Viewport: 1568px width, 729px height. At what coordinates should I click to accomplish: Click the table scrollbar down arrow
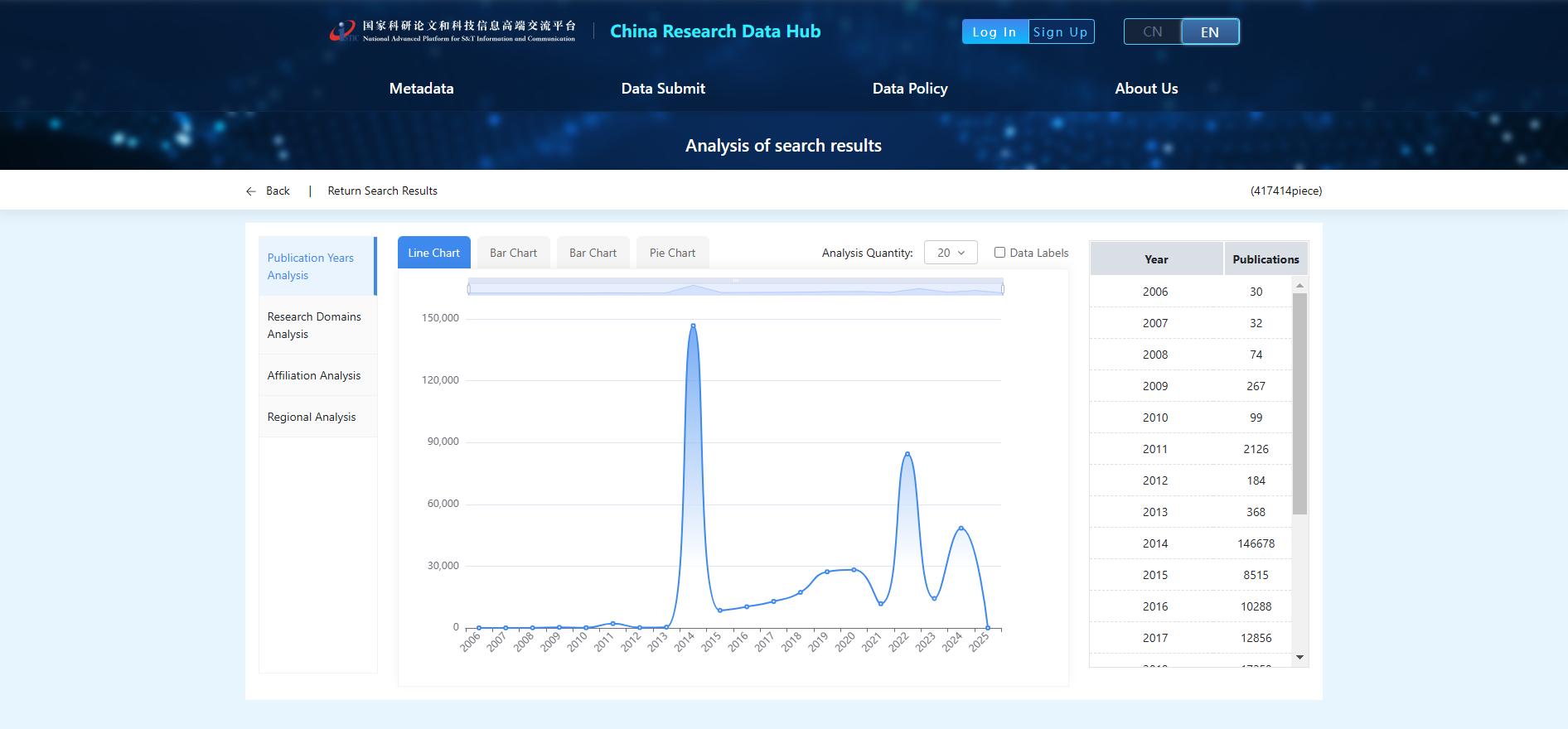[x=1299, y=657]
